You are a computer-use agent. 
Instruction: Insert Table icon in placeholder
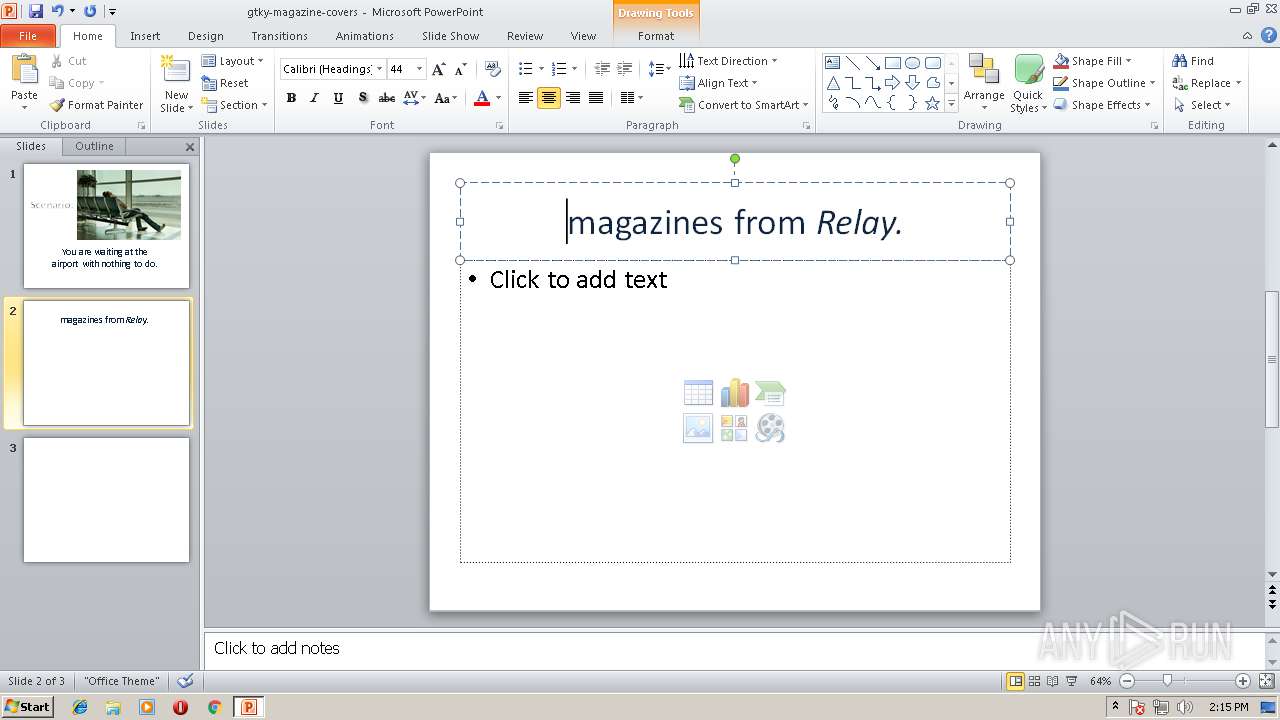click(698, 393)
